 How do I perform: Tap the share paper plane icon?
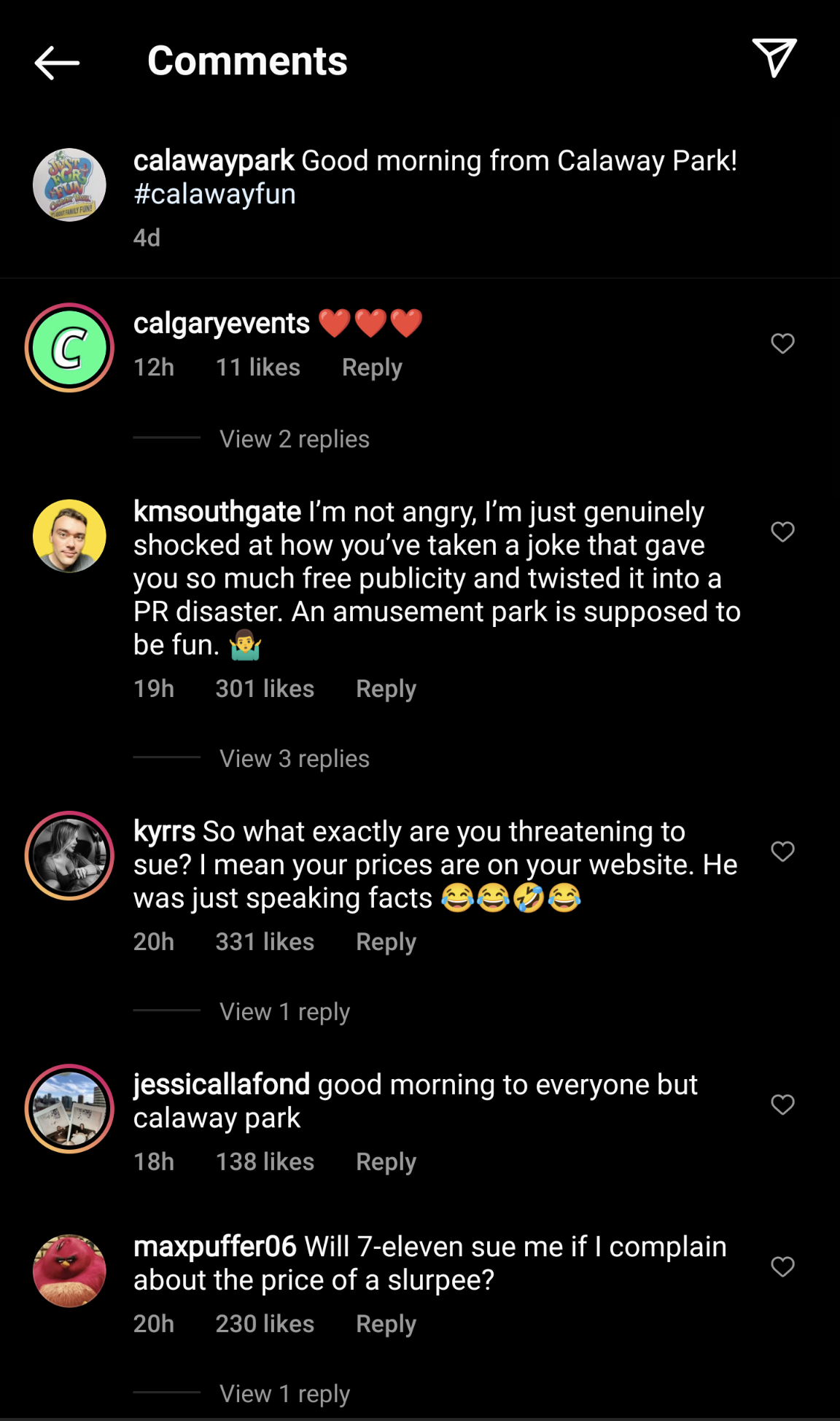(x=774, y=58)
